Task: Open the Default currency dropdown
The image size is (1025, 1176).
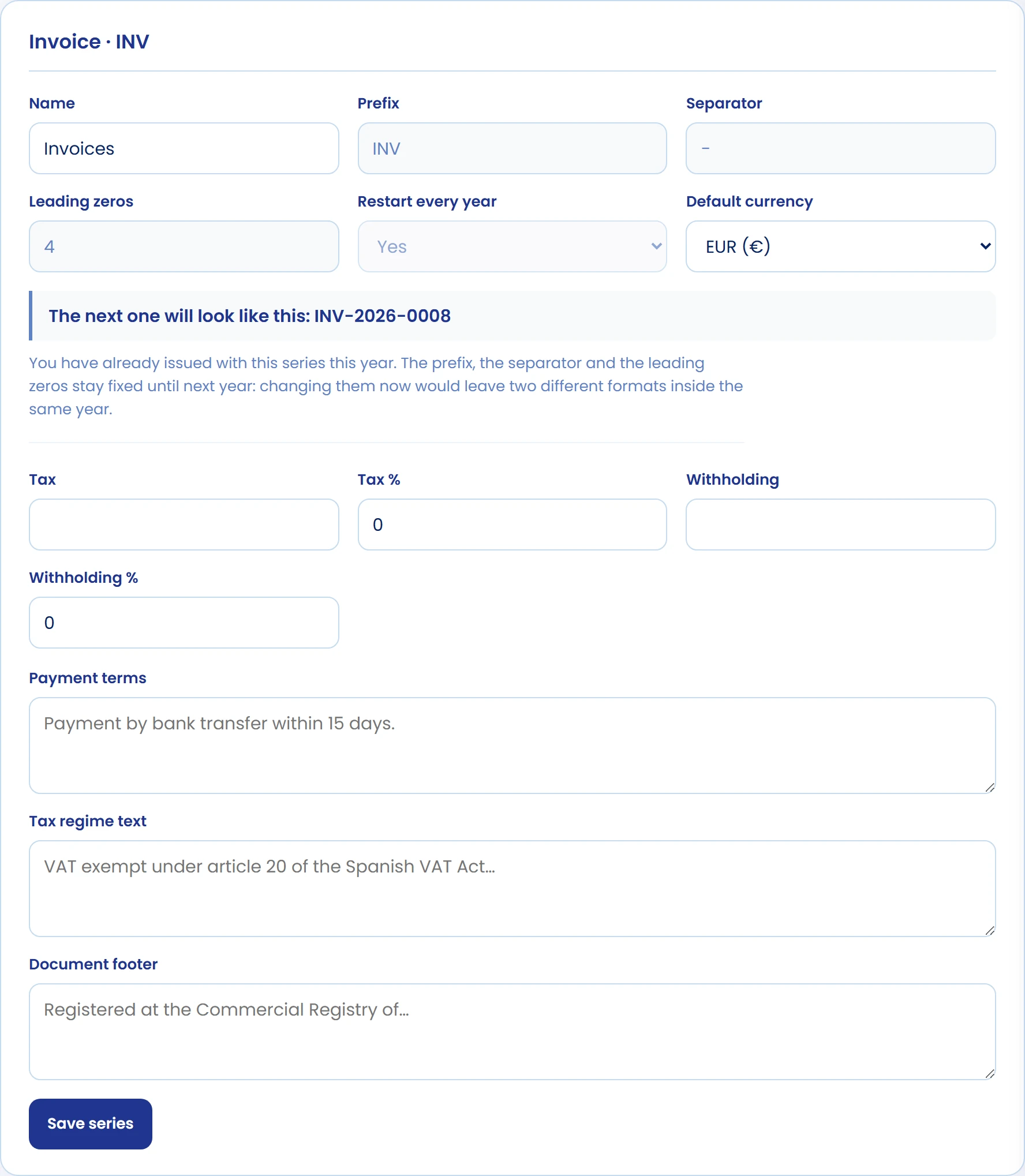Action: (840, 246)
